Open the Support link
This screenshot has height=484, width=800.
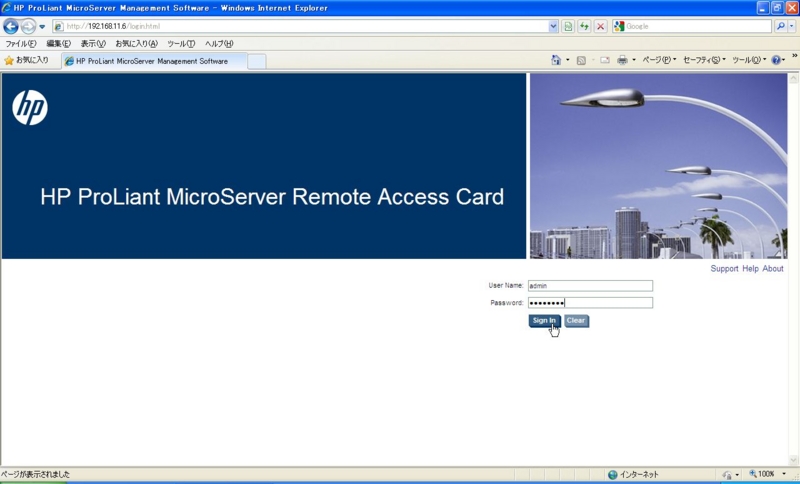coord(724,269)
